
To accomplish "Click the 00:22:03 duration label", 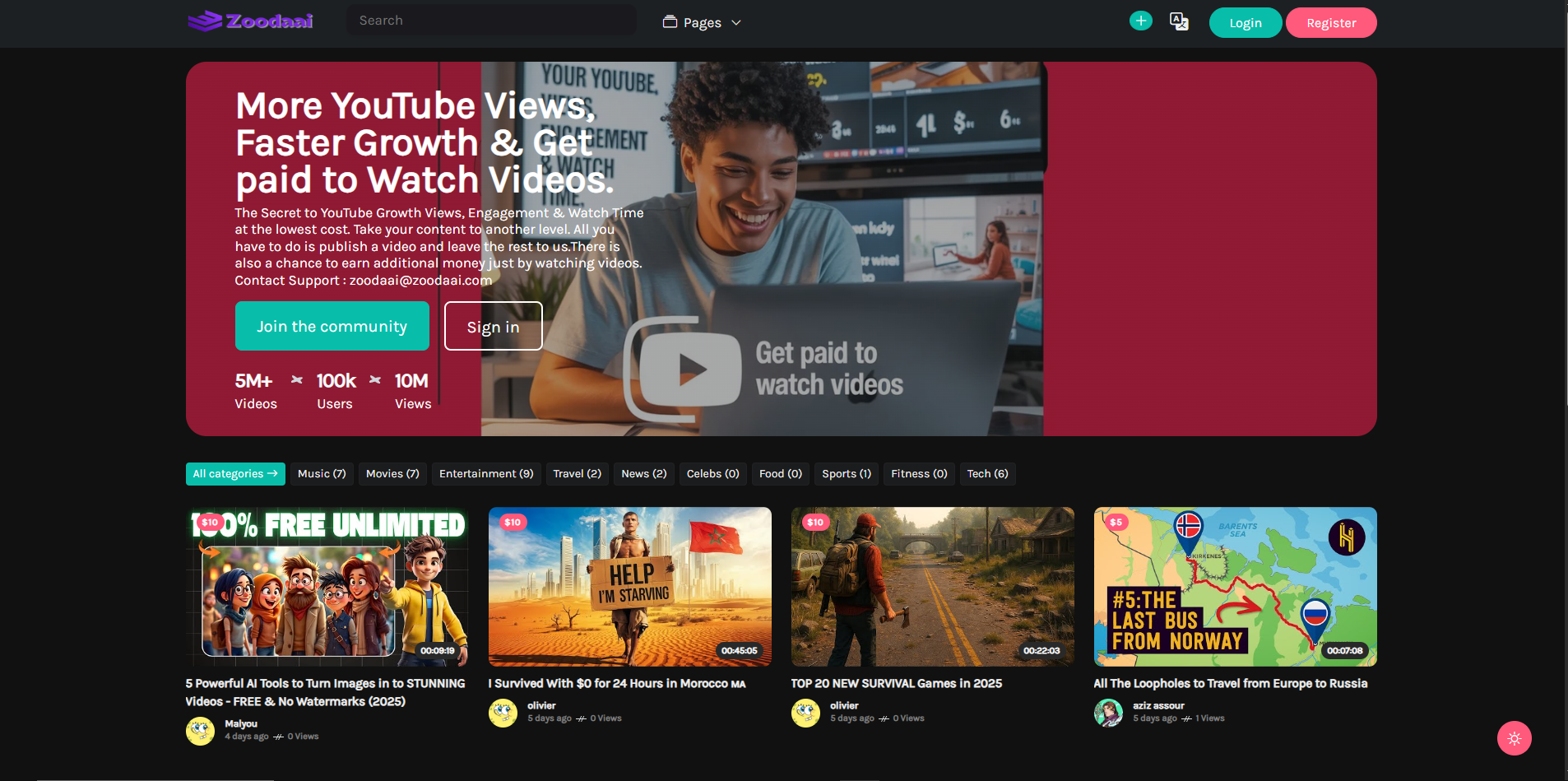I will [1041, 650].
